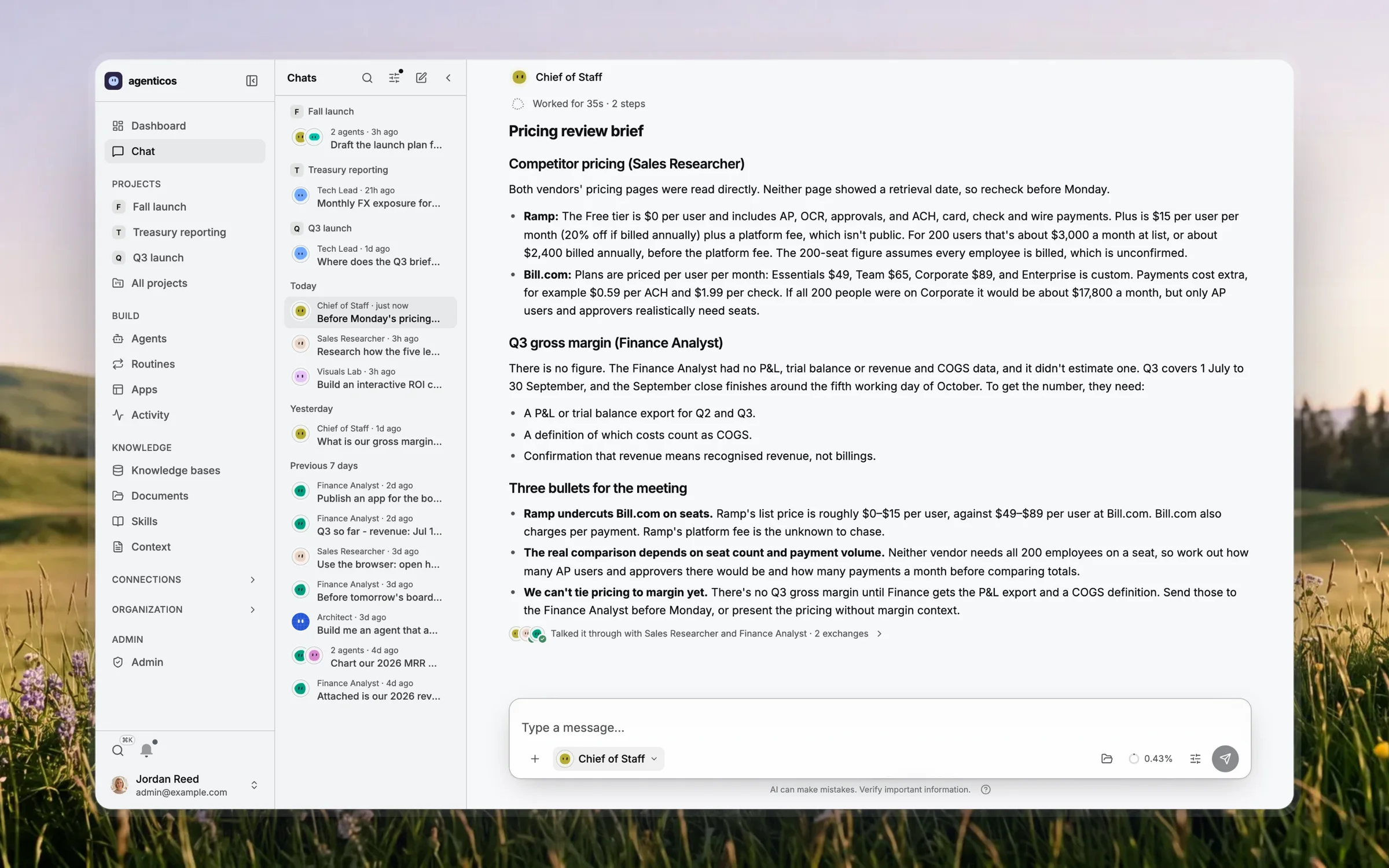
Task: Select Chat in the sidebar
Action: [x=185, y=151]
